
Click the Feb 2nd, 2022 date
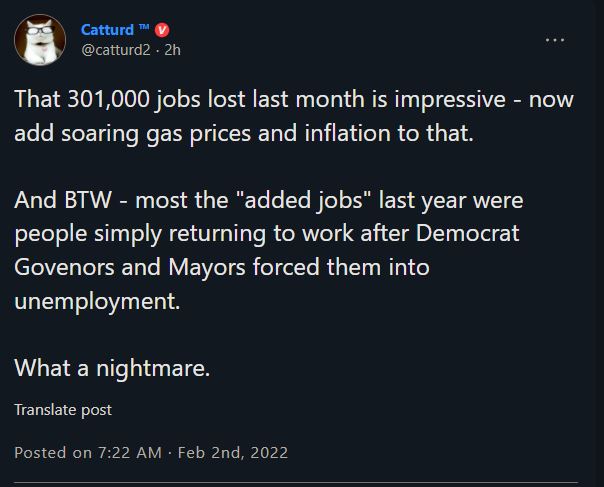click(233, 453)
